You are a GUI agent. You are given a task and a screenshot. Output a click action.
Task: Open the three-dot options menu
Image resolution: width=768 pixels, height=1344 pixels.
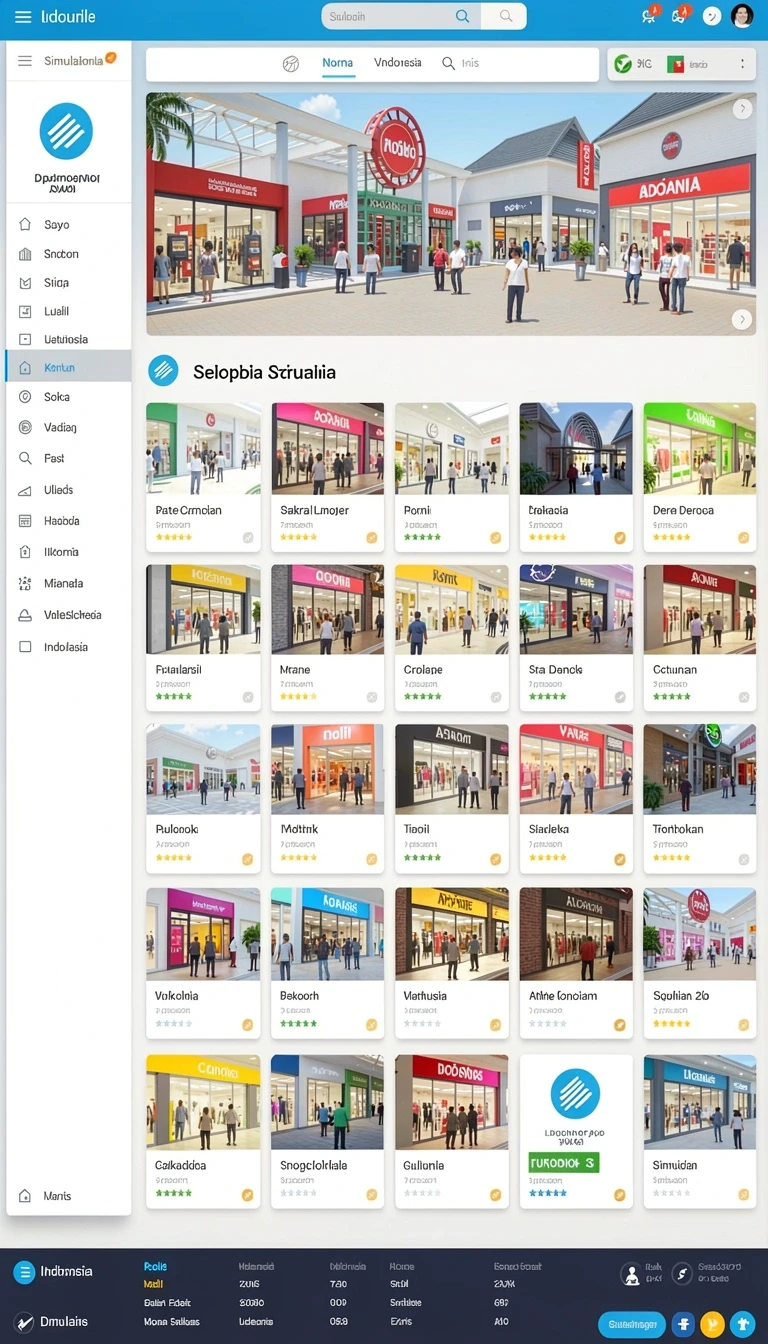click(x=741, y=64)
